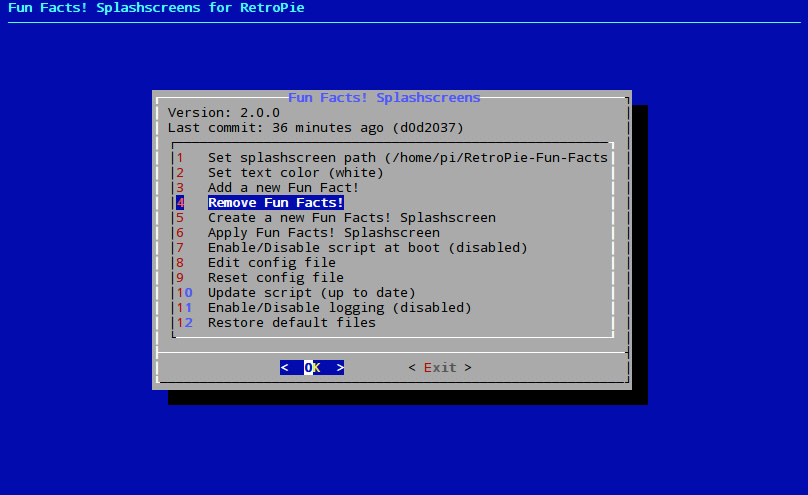
Task: Click the 'Fun Facts! Splashscreens' dialog title
Action: [x=384, y=97]
